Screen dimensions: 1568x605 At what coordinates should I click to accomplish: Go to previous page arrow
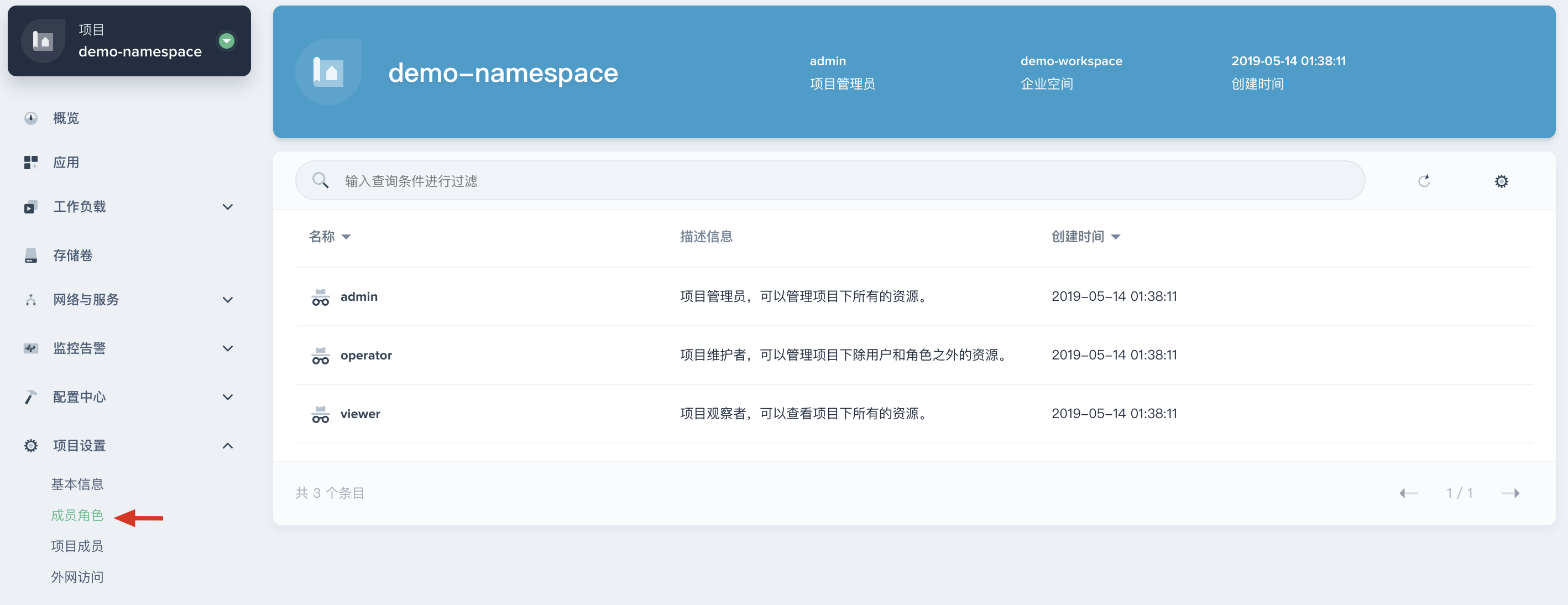(x=1408, y=493)
